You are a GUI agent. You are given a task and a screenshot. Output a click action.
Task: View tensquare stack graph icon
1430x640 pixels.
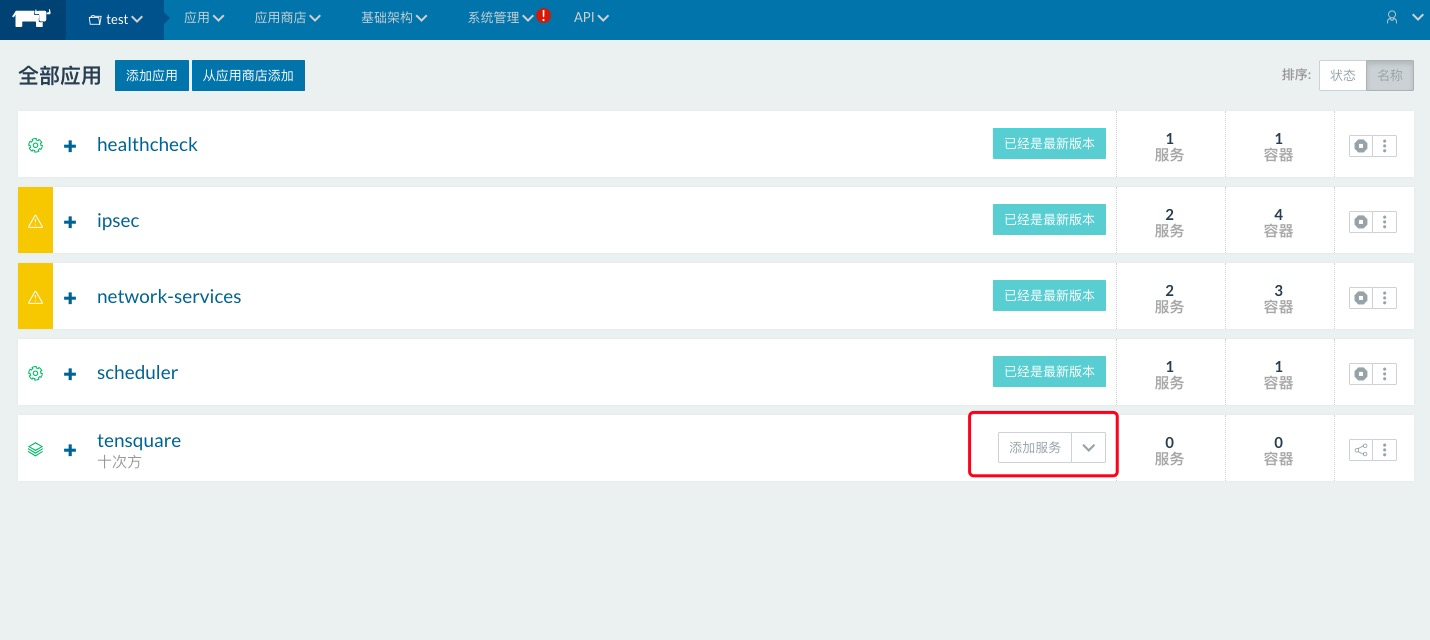(1361, 450)
